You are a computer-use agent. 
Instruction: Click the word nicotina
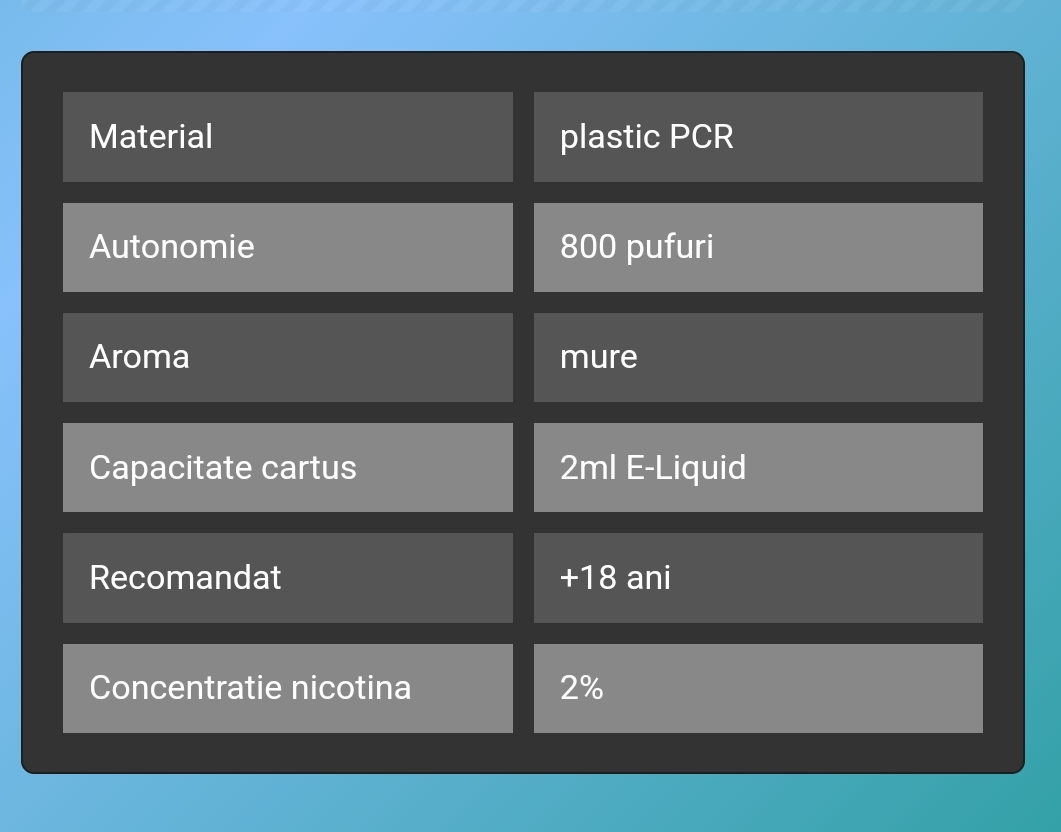pyautogui.click(x=351, y=688)
